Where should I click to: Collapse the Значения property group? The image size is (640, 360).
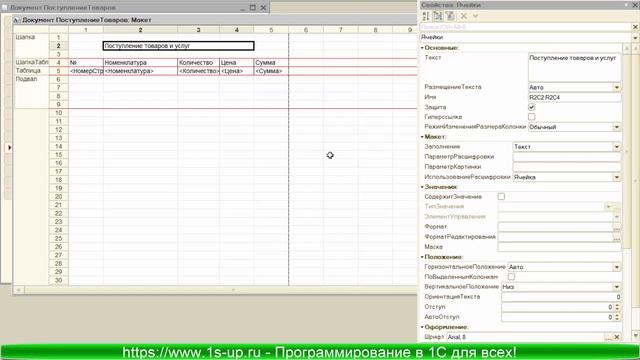pos(422,187)
